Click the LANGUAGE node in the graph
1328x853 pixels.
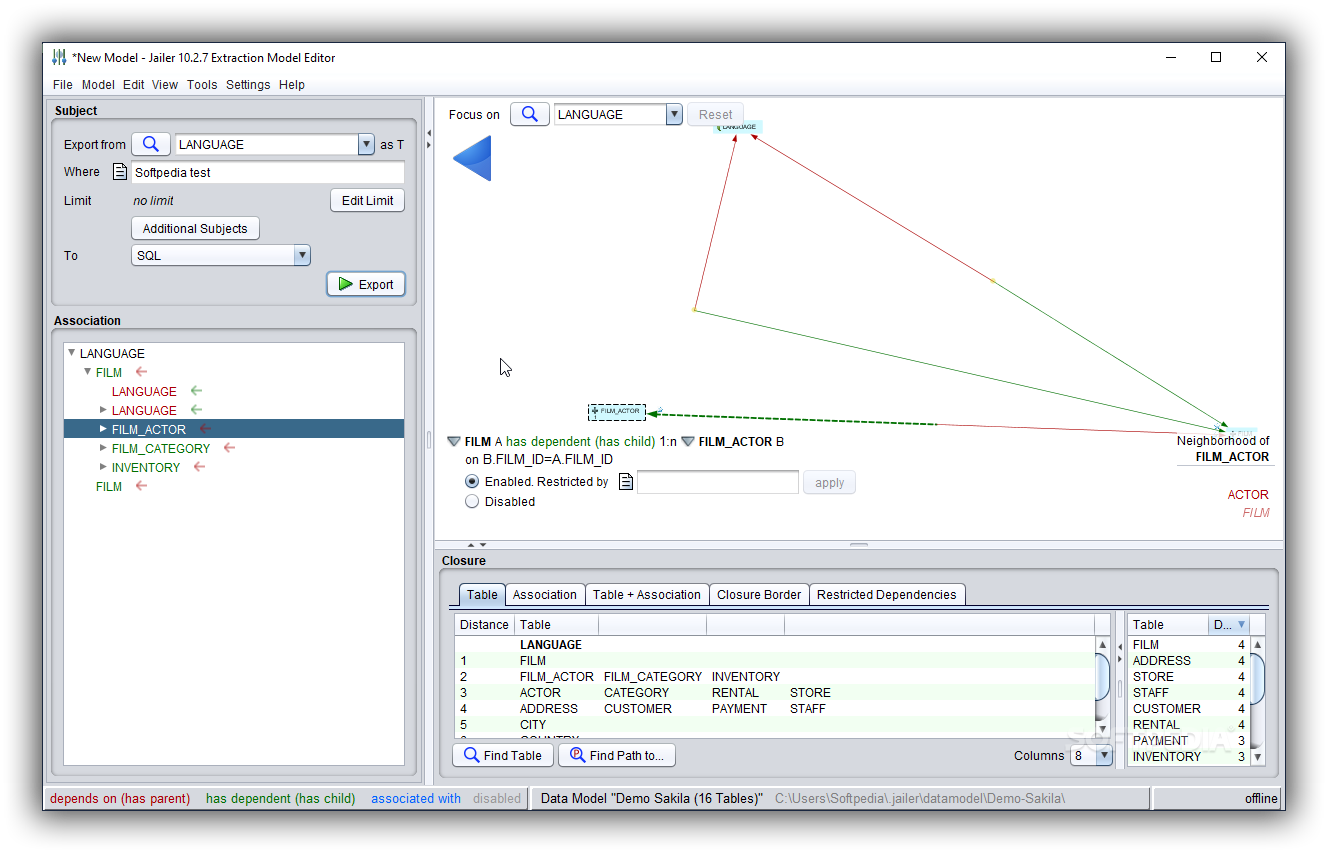739,127
